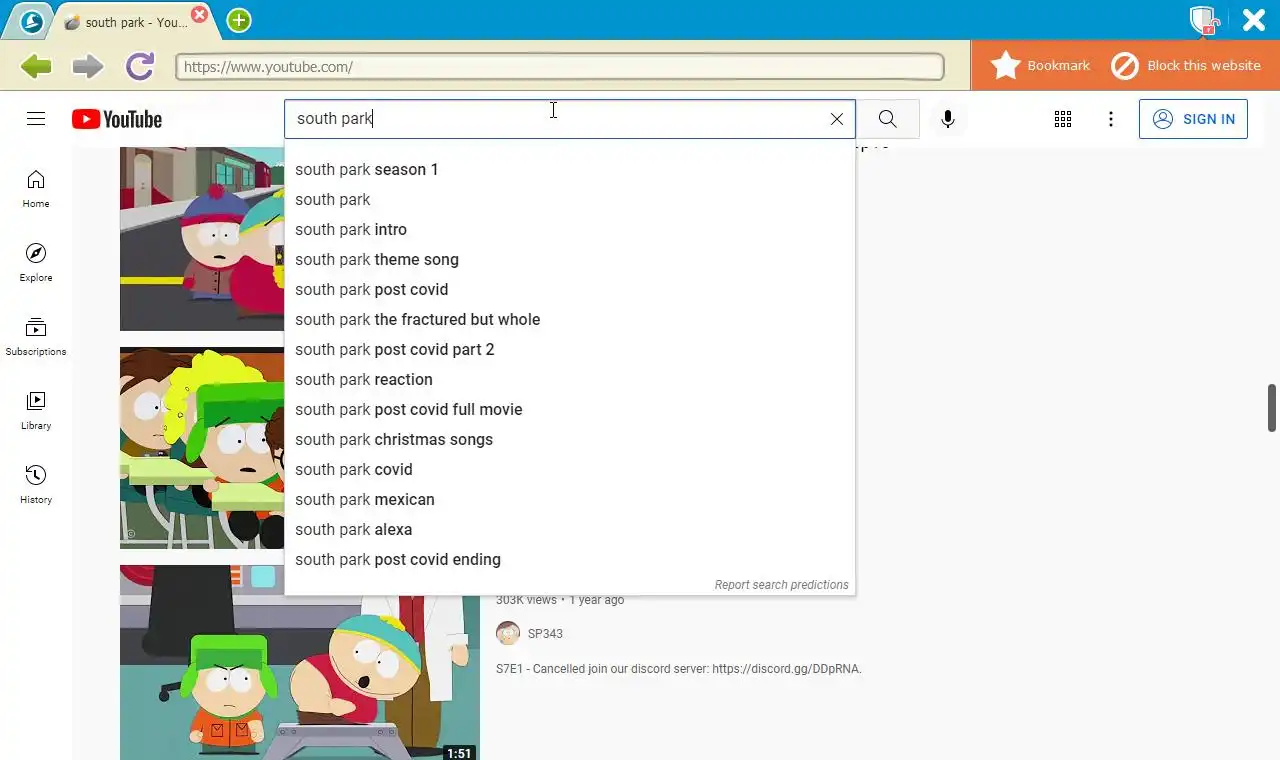Viewport: 1280px width, 760px height.
Task: Bookmark this page
Action: pos(1040,66)
